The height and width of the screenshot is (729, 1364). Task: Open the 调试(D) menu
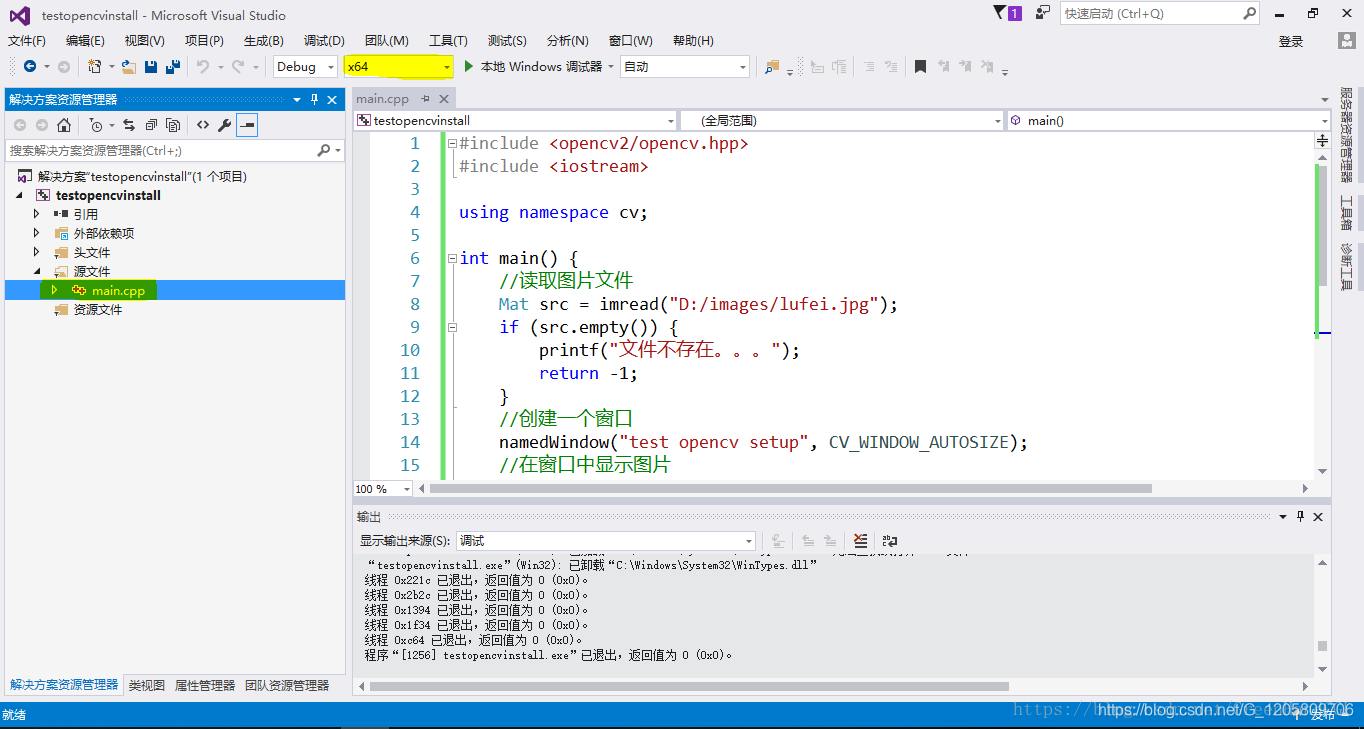coord(324,41)
